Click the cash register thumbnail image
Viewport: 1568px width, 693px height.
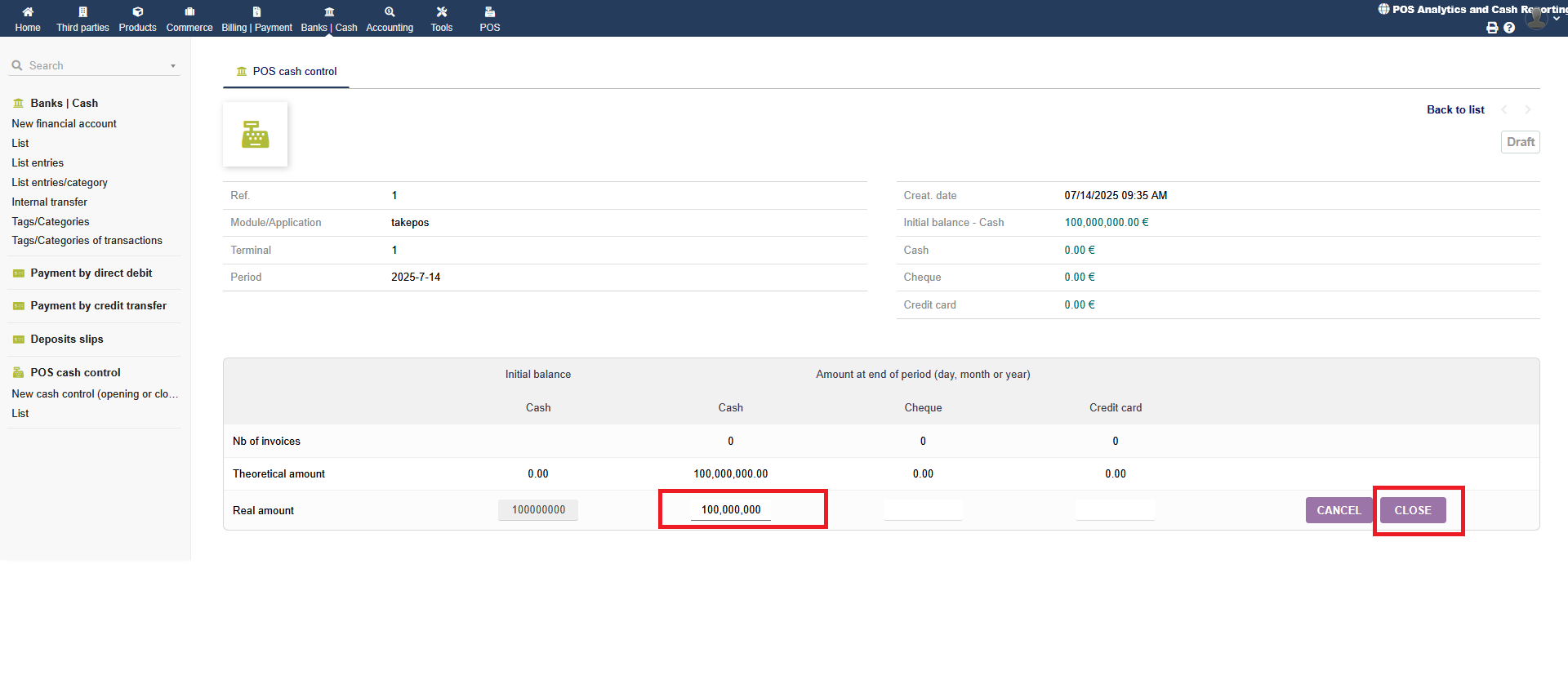pos(255,135)
